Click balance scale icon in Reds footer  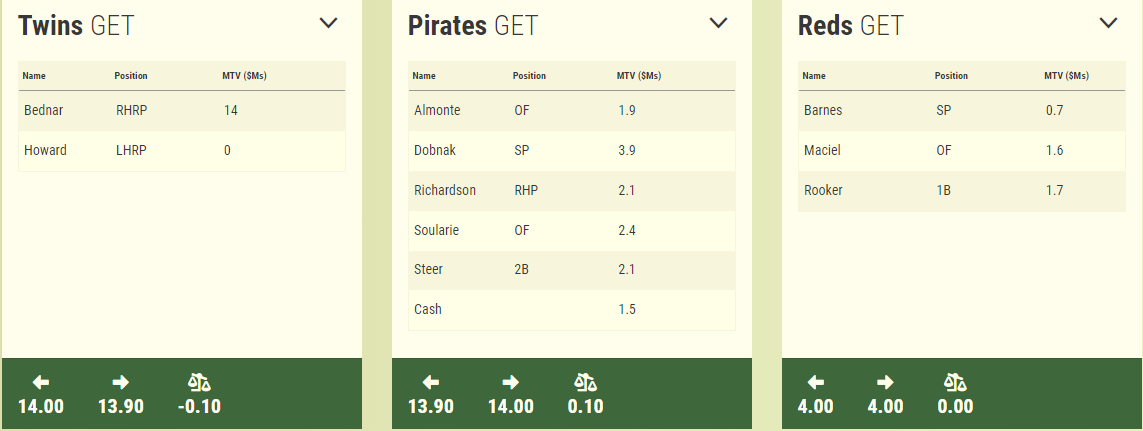pos(955,382)
